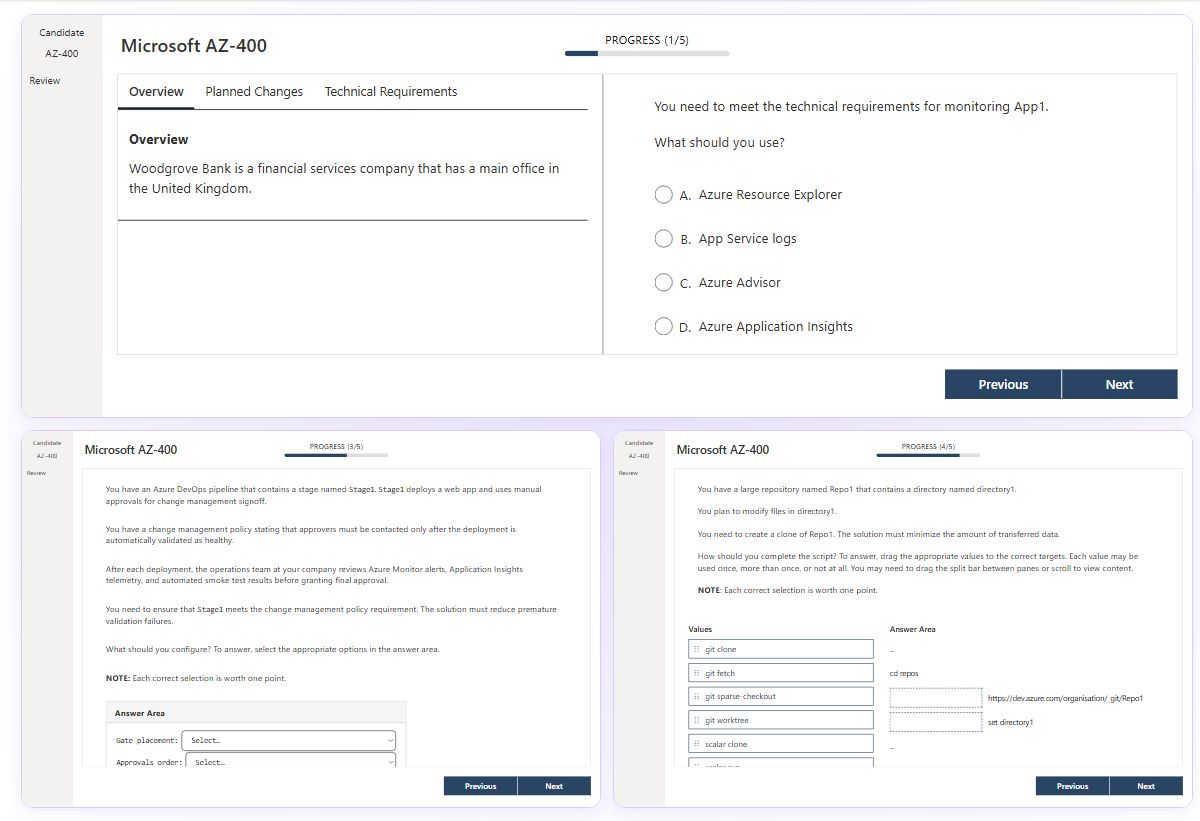1200x821 pixels.
Task: Click the drag handle on scalar clone
Action: point(696,744)
